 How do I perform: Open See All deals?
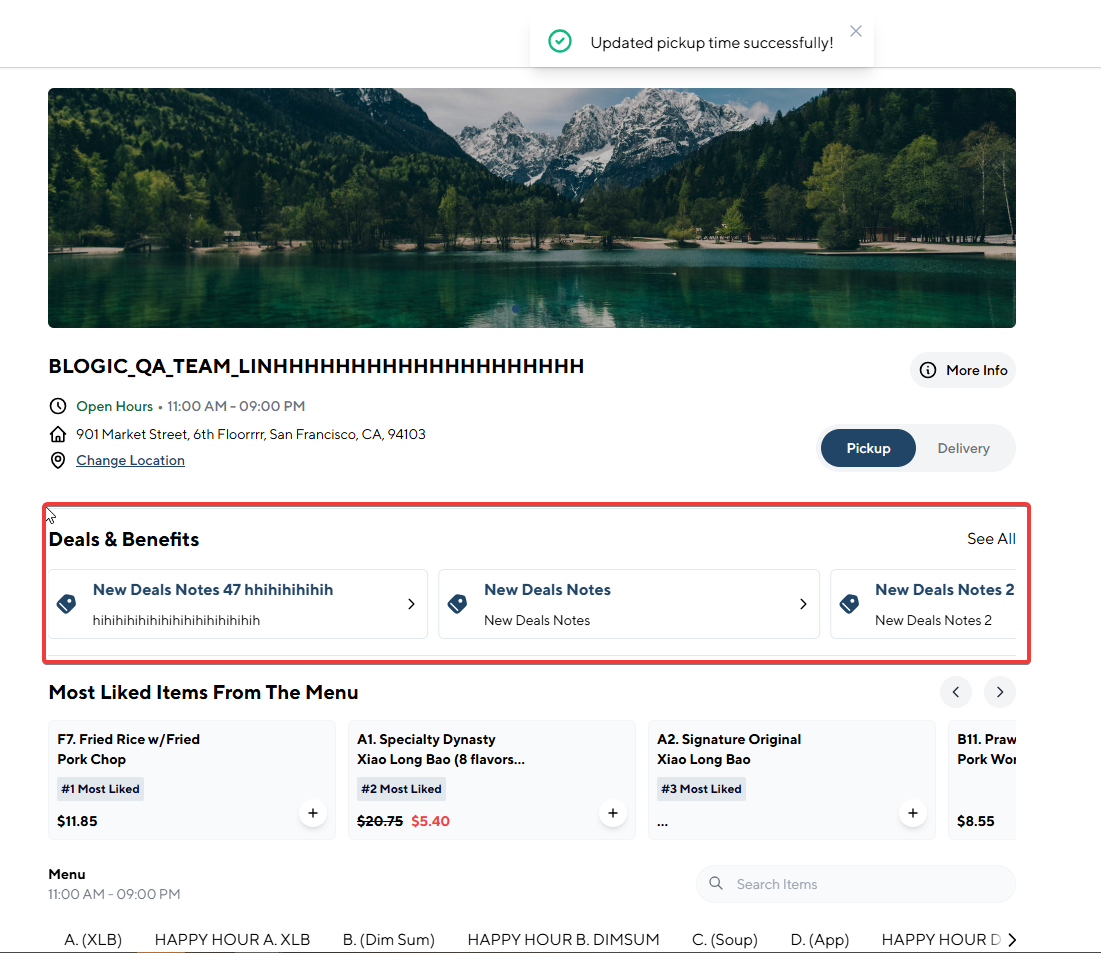pos(991,539)
